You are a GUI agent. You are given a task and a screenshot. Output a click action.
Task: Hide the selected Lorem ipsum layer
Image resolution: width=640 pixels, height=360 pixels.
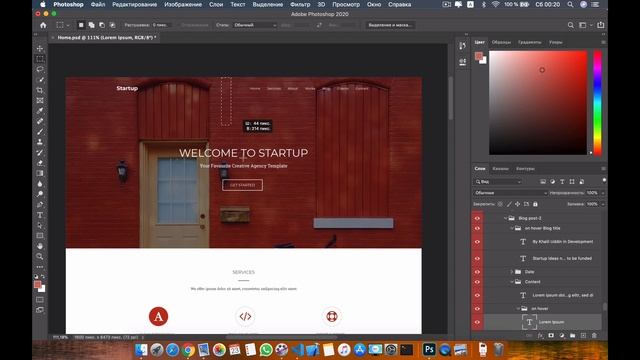point(477,322)
